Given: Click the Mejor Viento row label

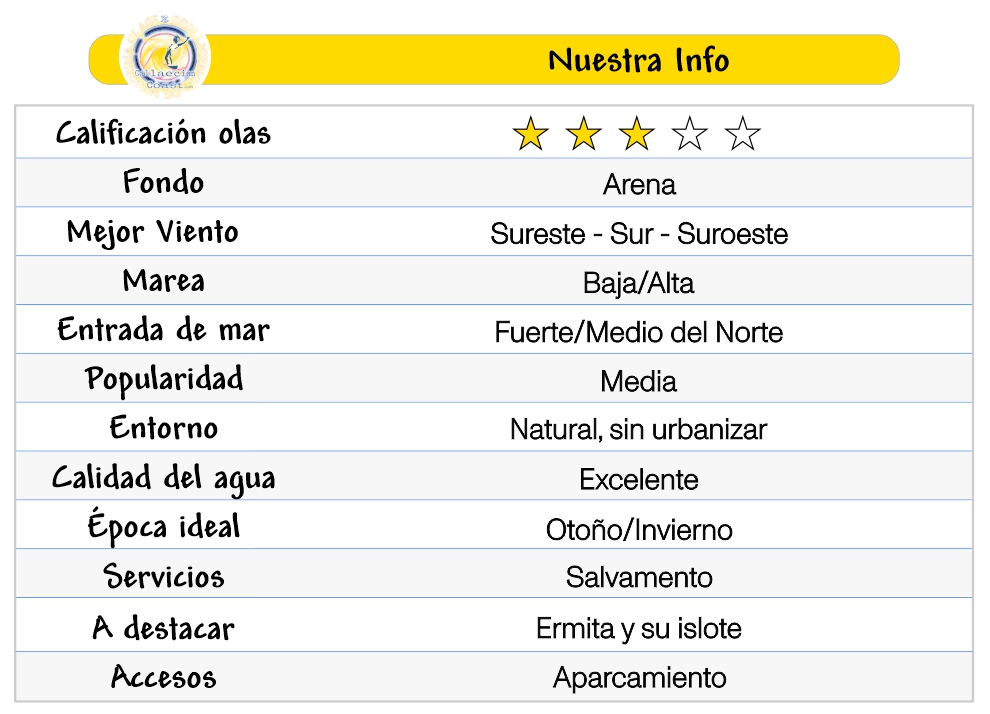Looking at the screenshot, I should pyautogui.click(x=153, y=232).
